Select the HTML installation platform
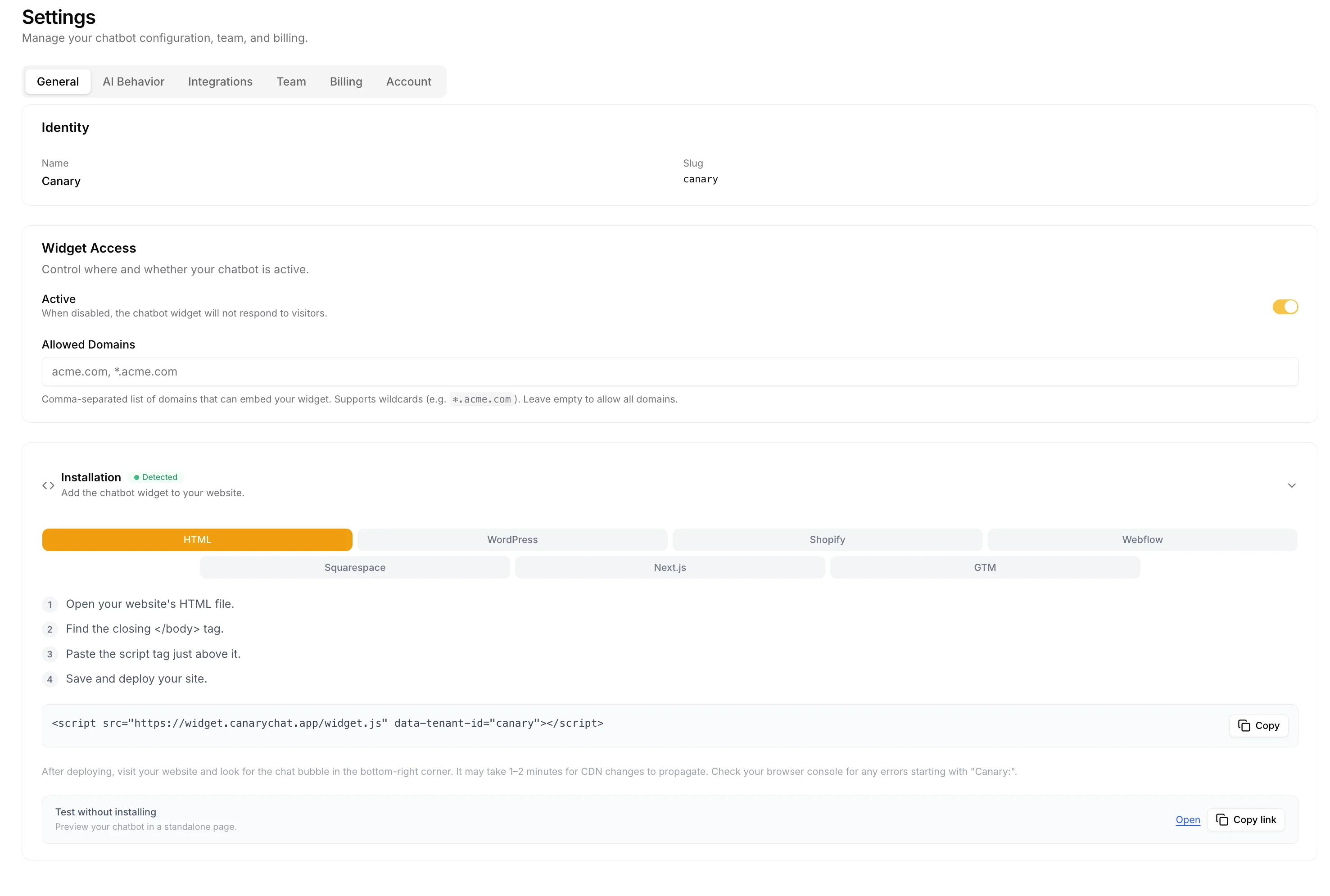This screenshot has width=1330, height=896. 197,539
